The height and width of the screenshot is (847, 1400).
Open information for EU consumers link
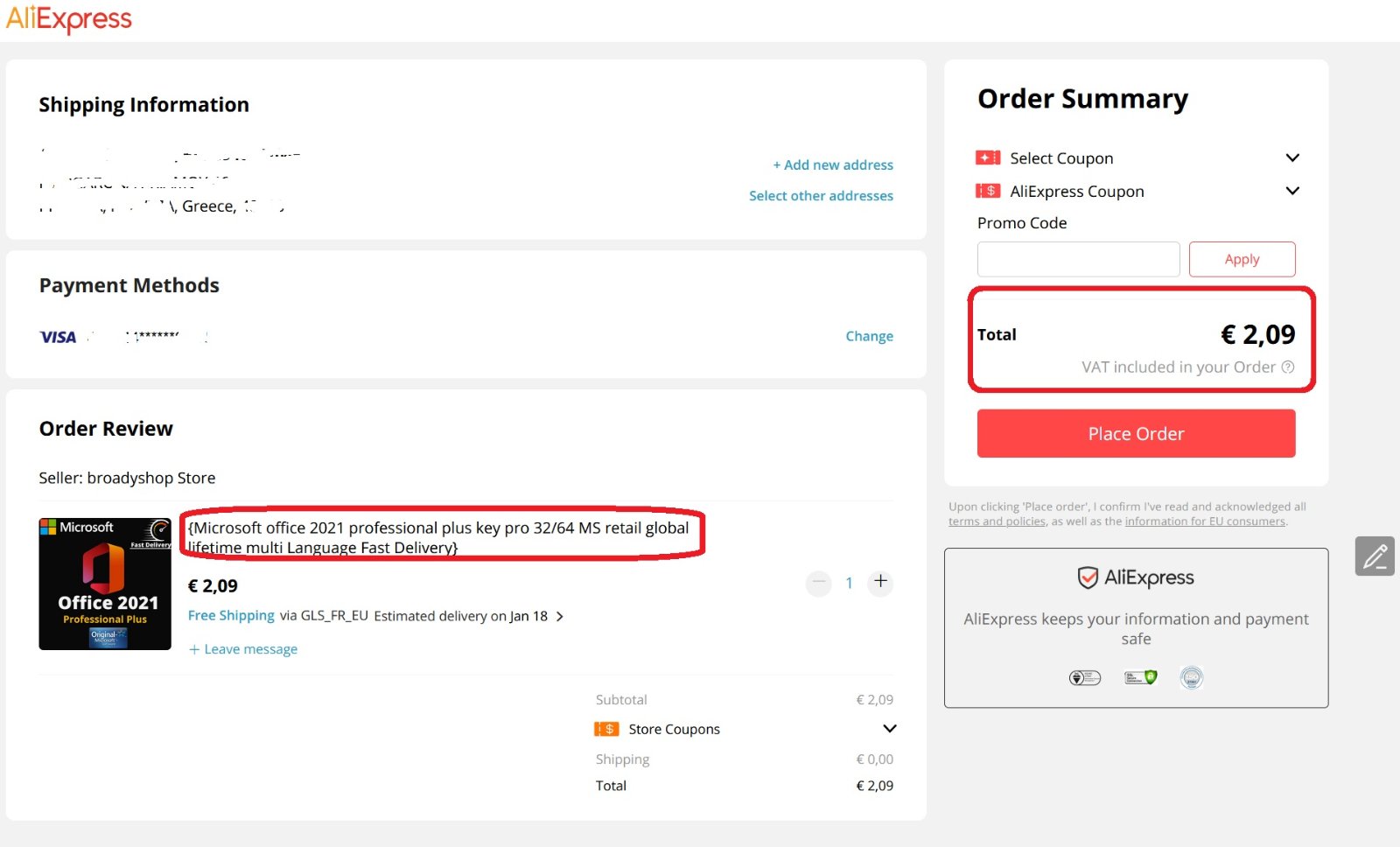point(1205,521)
